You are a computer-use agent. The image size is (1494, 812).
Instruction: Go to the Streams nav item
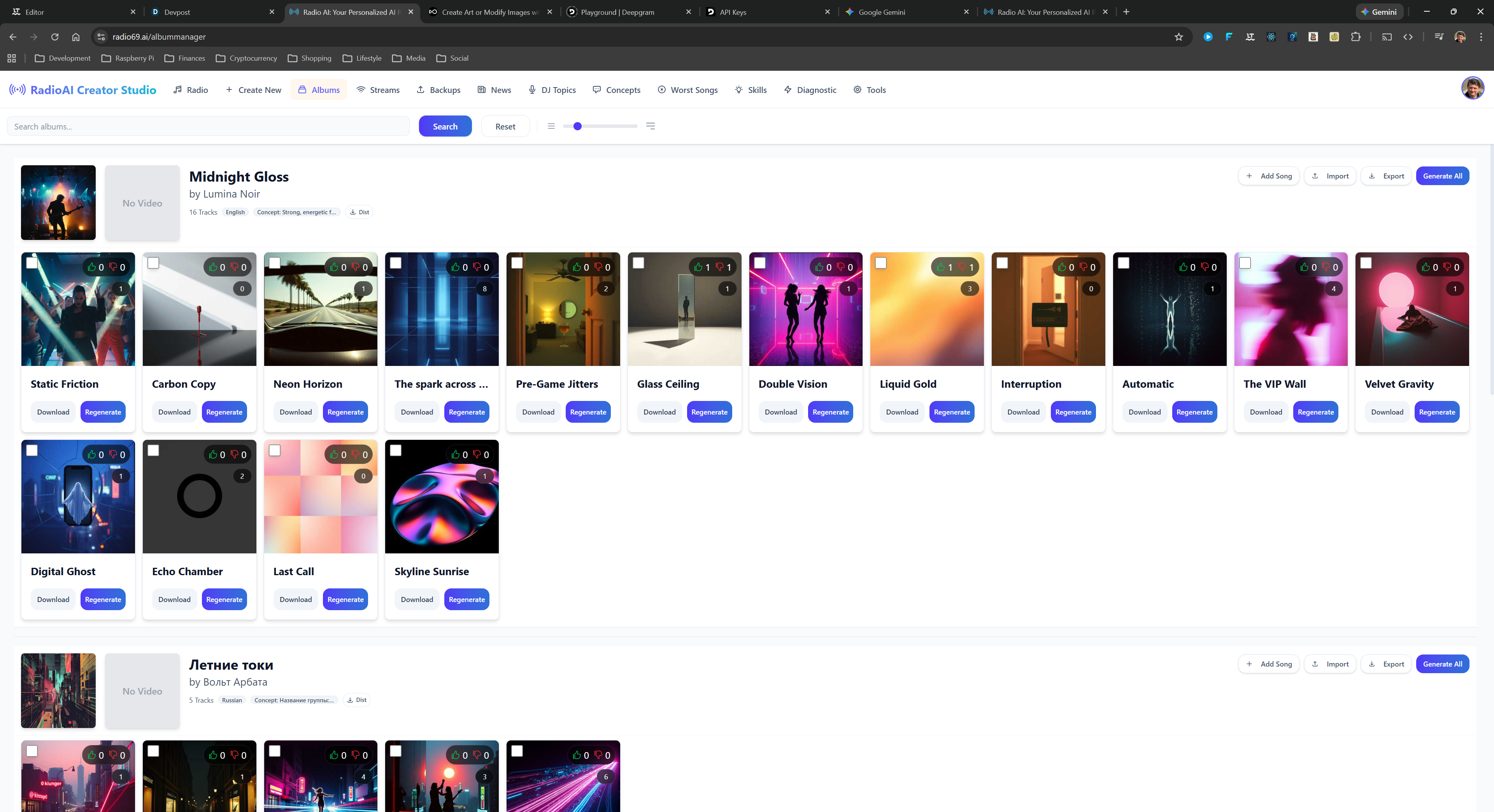(378, 90)
